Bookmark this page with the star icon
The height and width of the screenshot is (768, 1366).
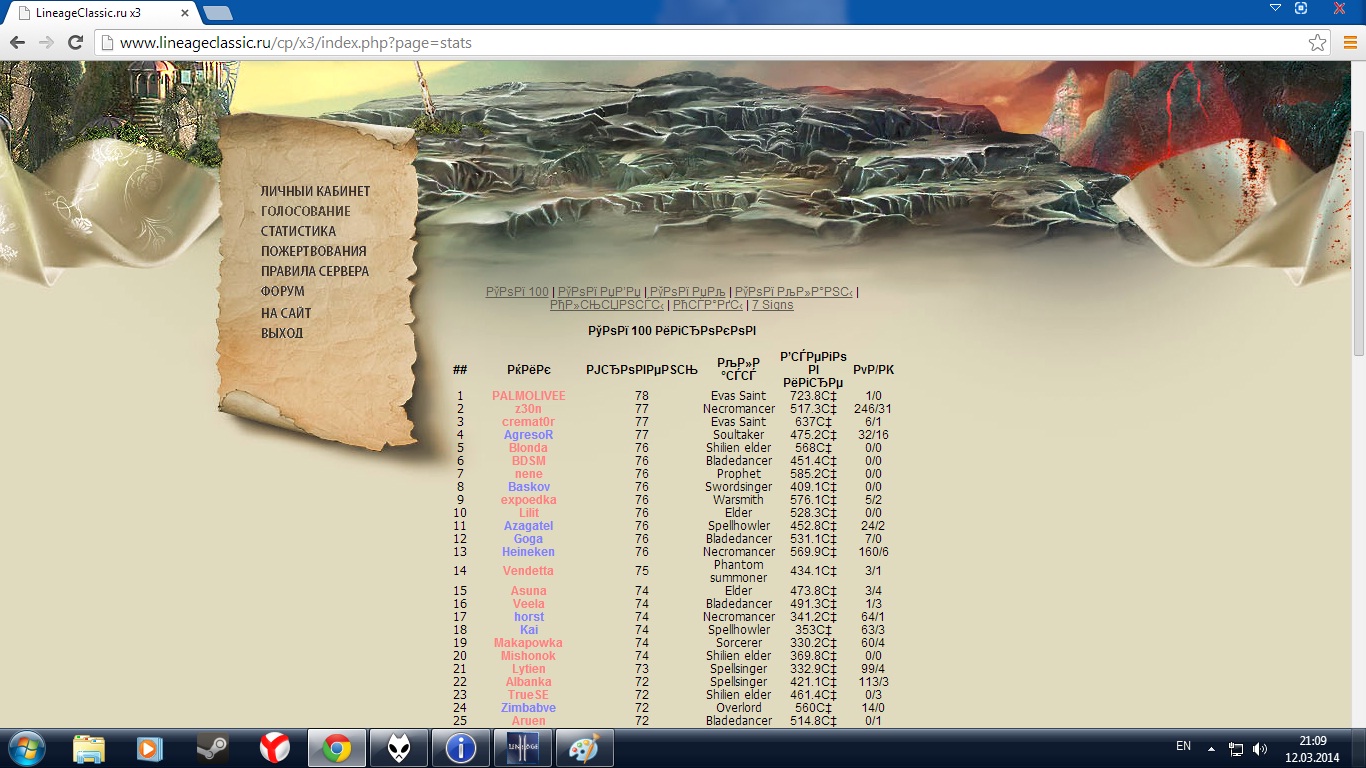1318,43
